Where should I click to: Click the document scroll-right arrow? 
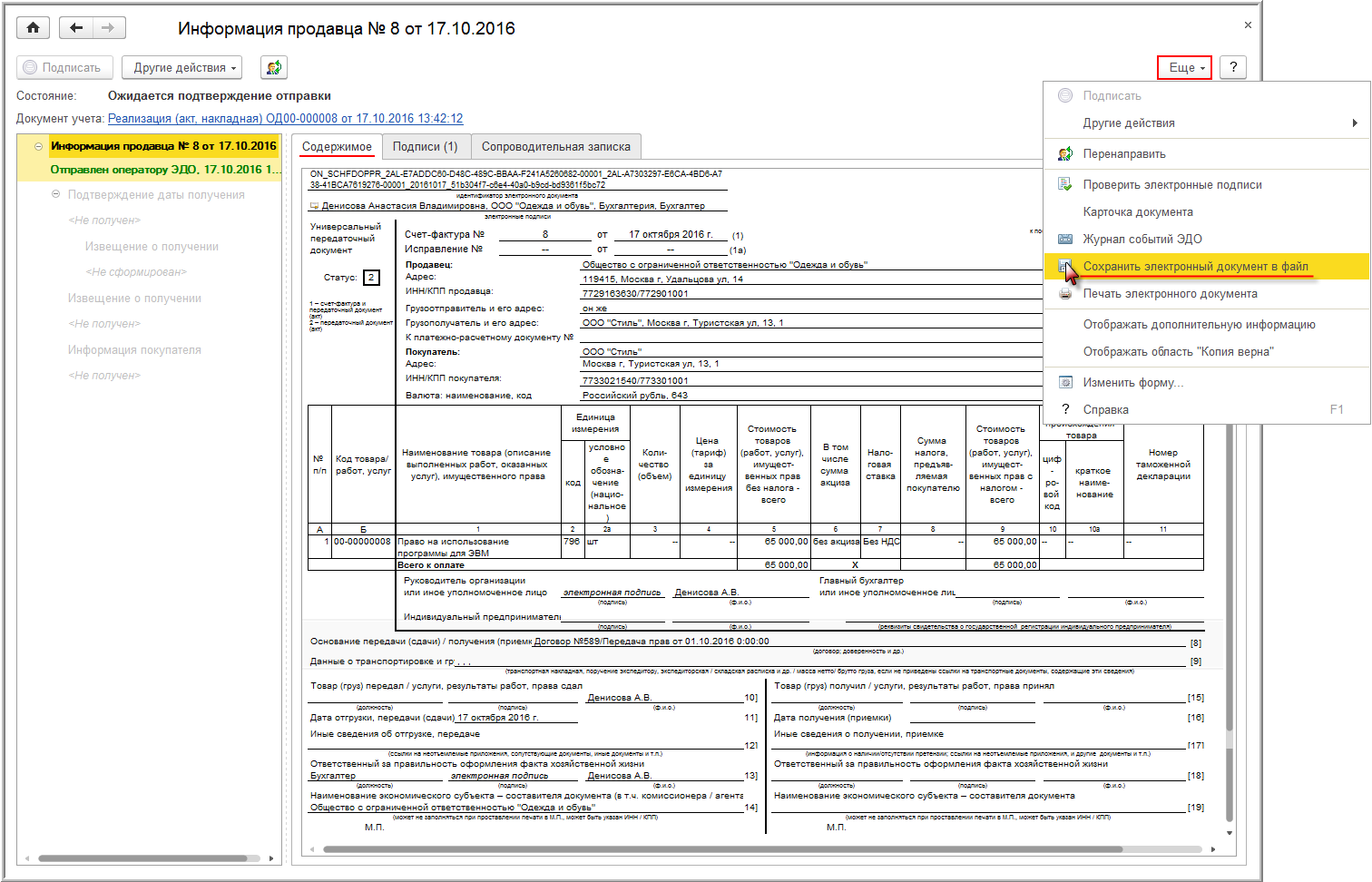pyautogui.click(x=1214, y=850)
